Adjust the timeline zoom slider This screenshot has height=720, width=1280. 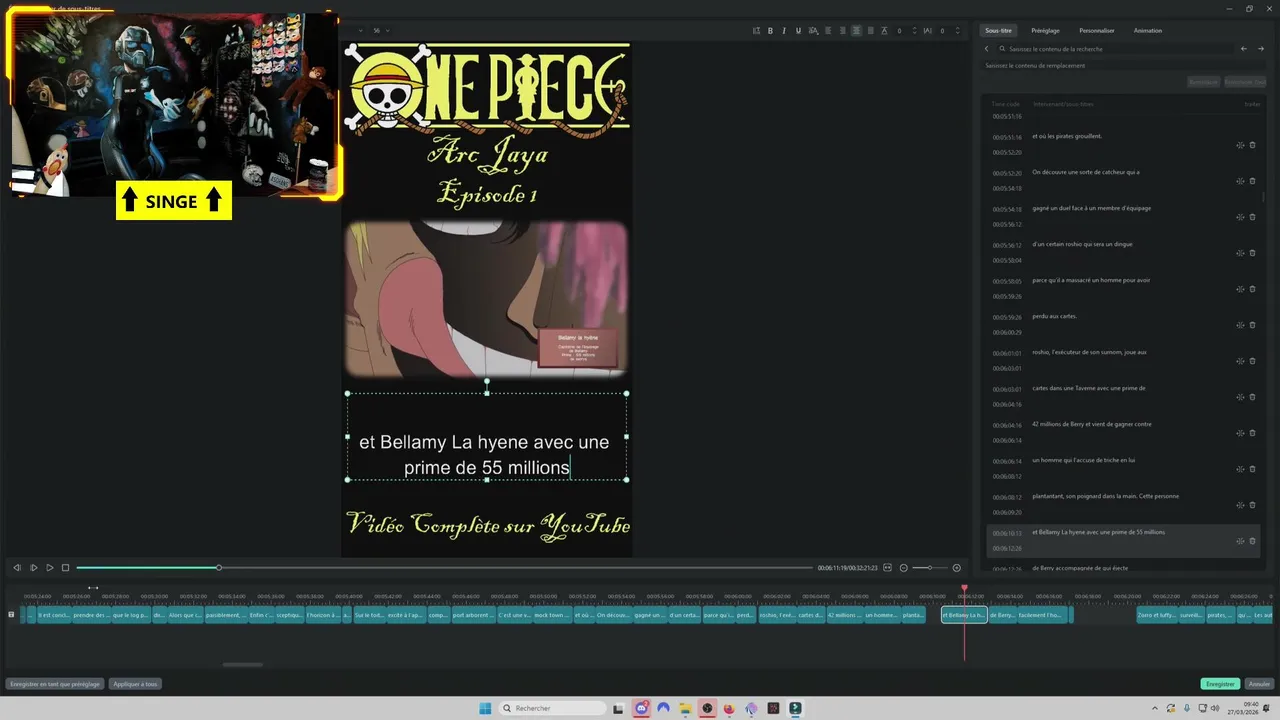tap(930, 568)
